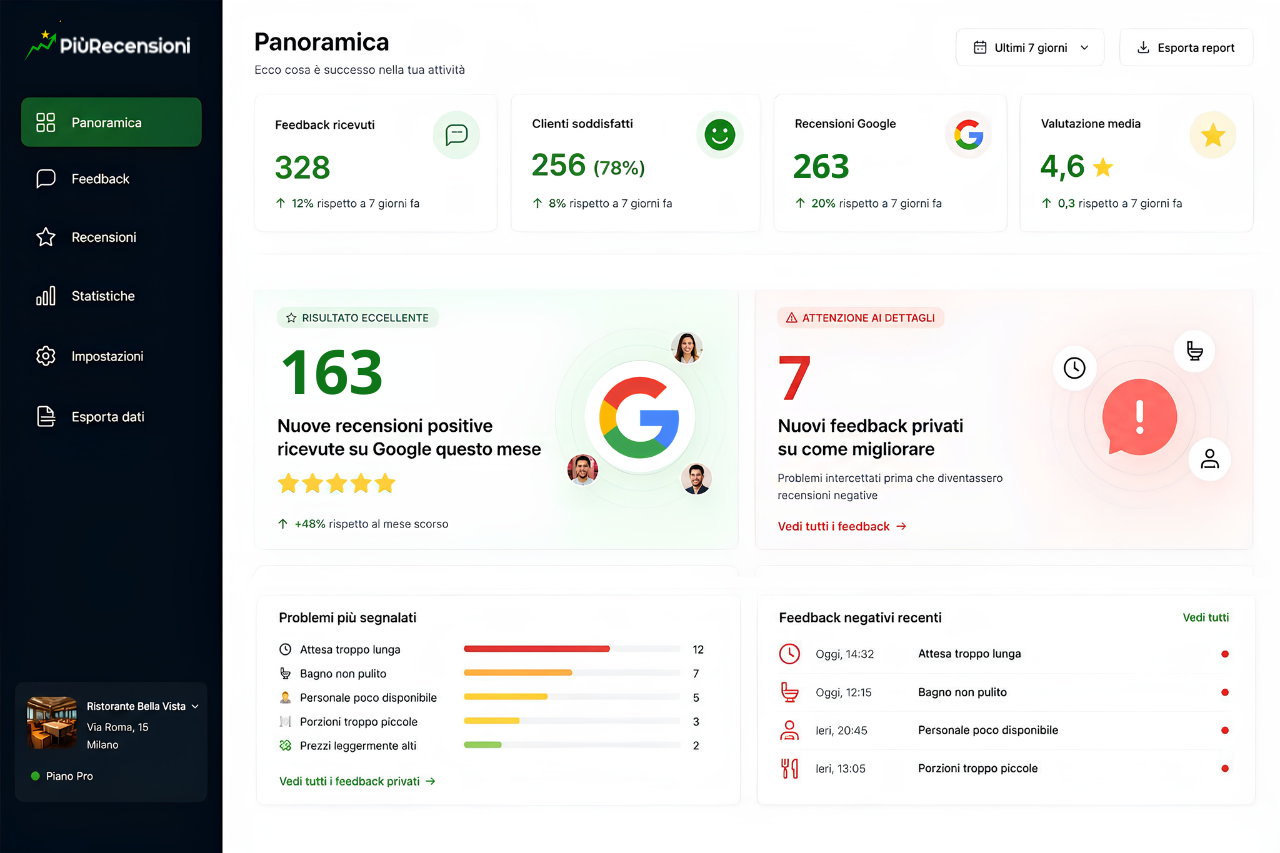Click the Recensioni star outline icon
This screenshot has width=1280, height=853.
[45, 237]
